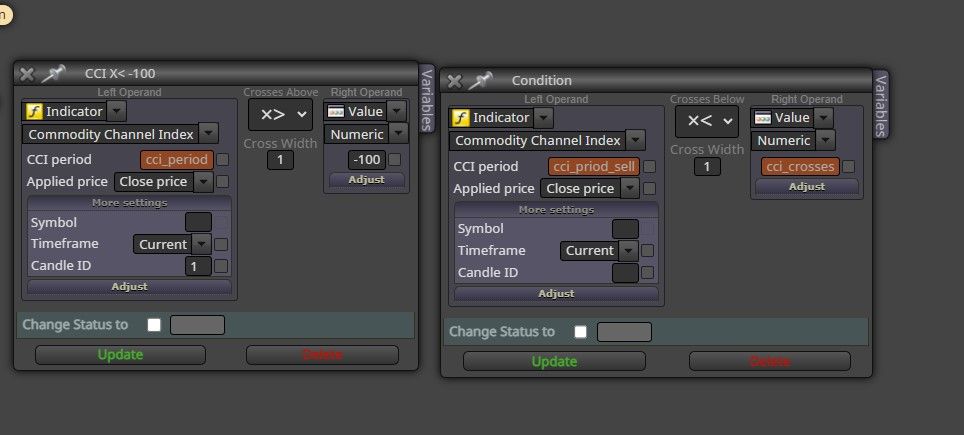Click Cross Width field in CCI X< -100 panel
Image resolution: width=964 pixels, height=435 pixels.
tap(280, 160)
